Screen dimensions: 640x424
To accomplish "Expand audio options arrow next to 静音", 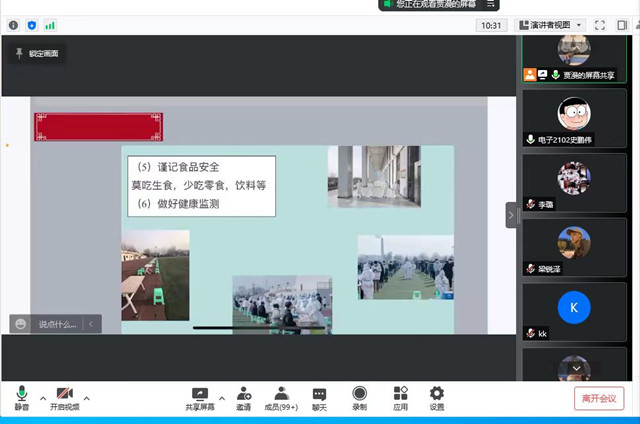I will (x=43, y=398).
